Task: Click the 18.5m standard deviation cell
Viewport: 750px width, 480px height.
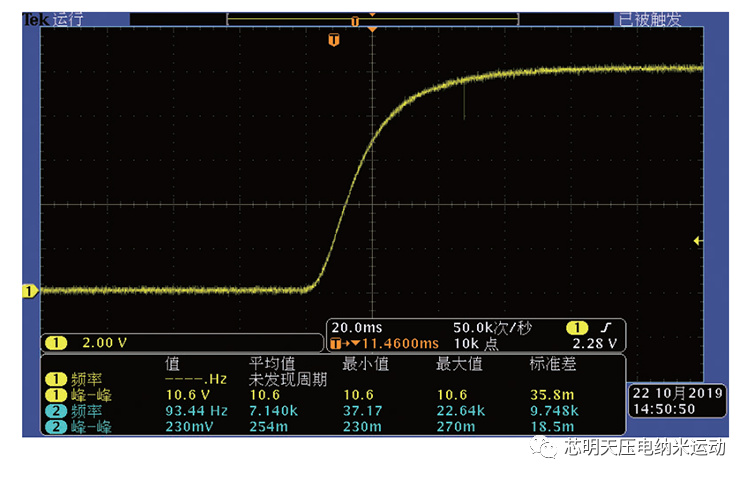Action: (552, 426)
